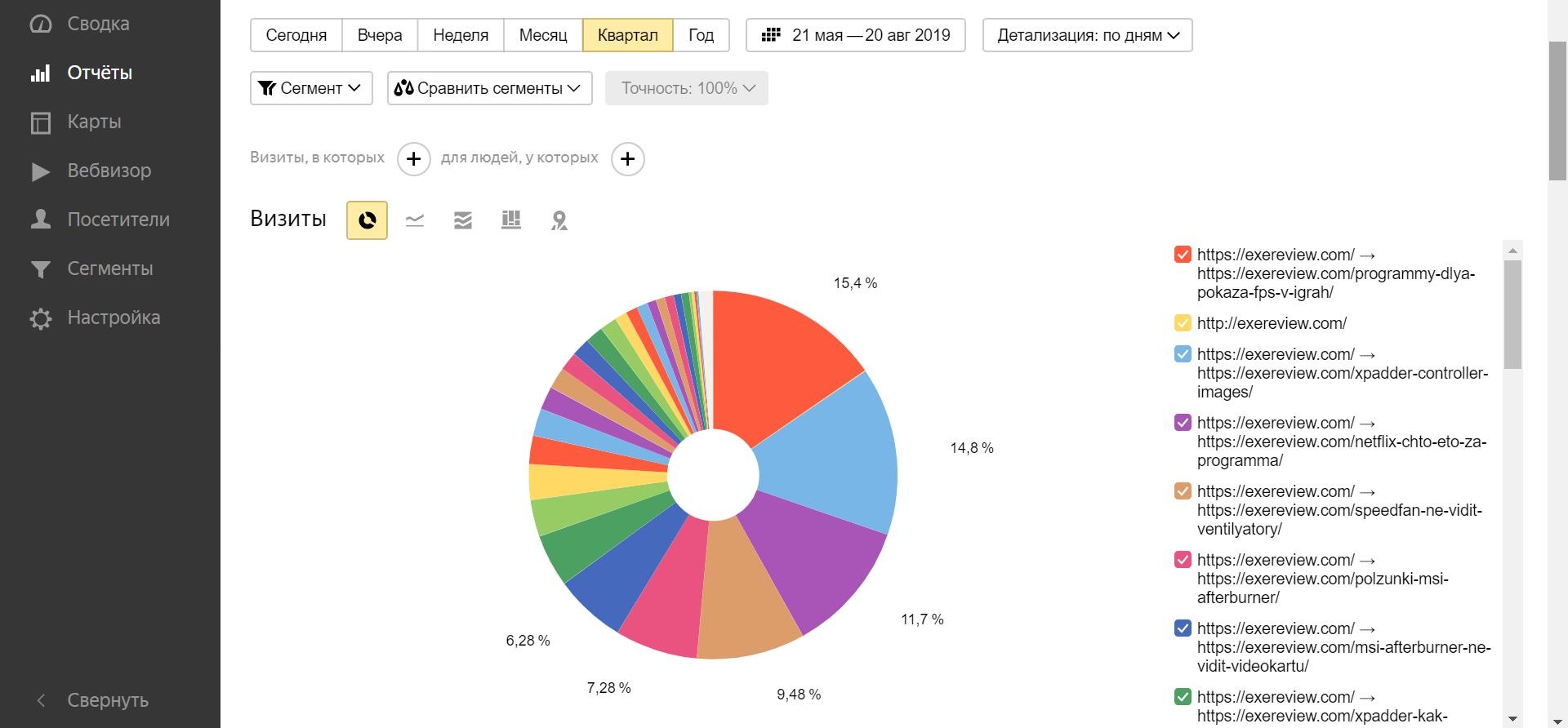Click the legend scroll up arrow

pos(1512,251)
